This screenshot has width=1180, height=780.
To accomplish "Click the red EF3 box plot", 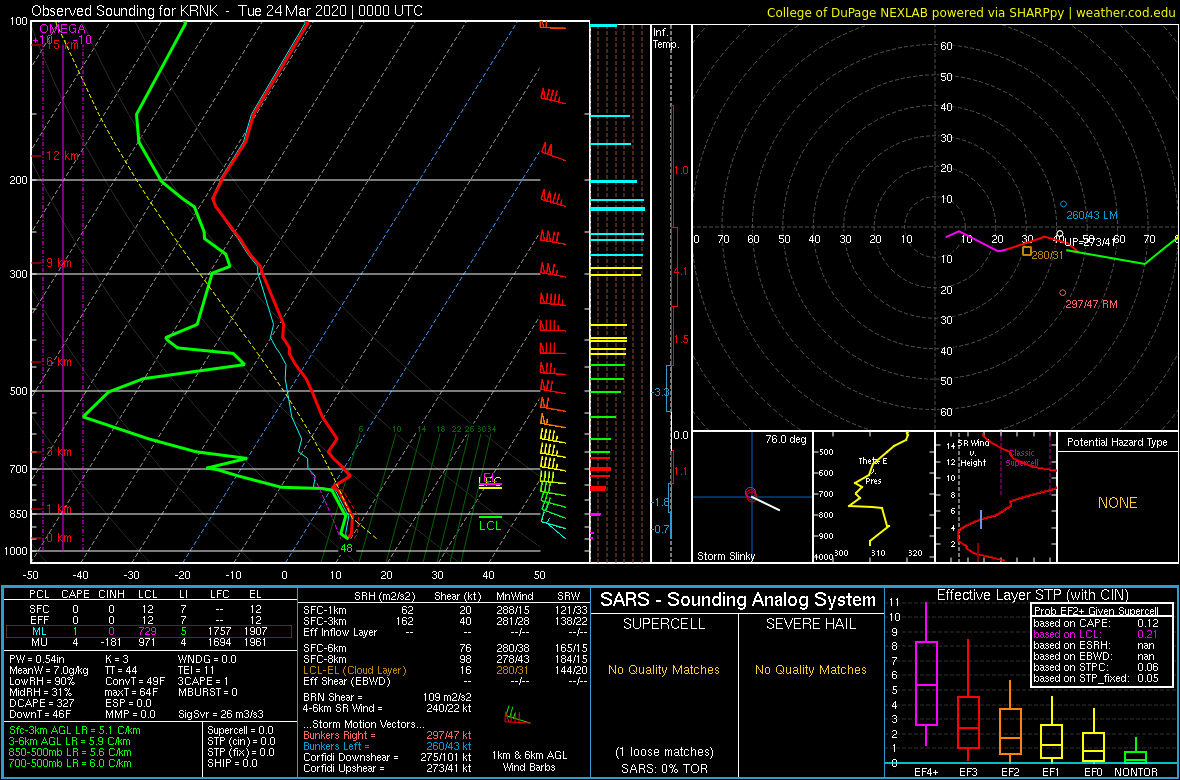I will (x=968, y=721).
